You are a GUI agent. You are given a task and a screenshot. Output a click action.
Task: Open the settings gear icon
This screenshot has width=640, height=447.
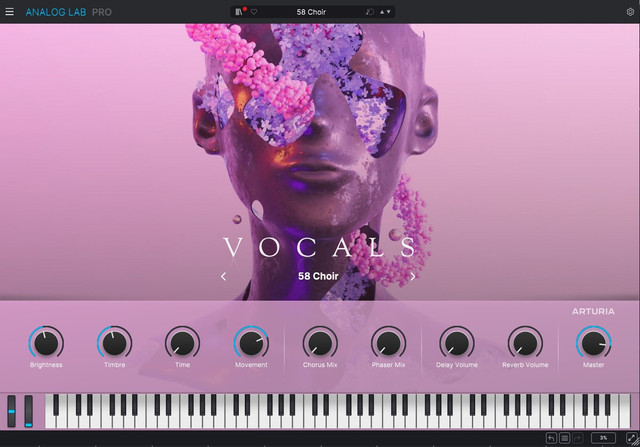(630, 12)
